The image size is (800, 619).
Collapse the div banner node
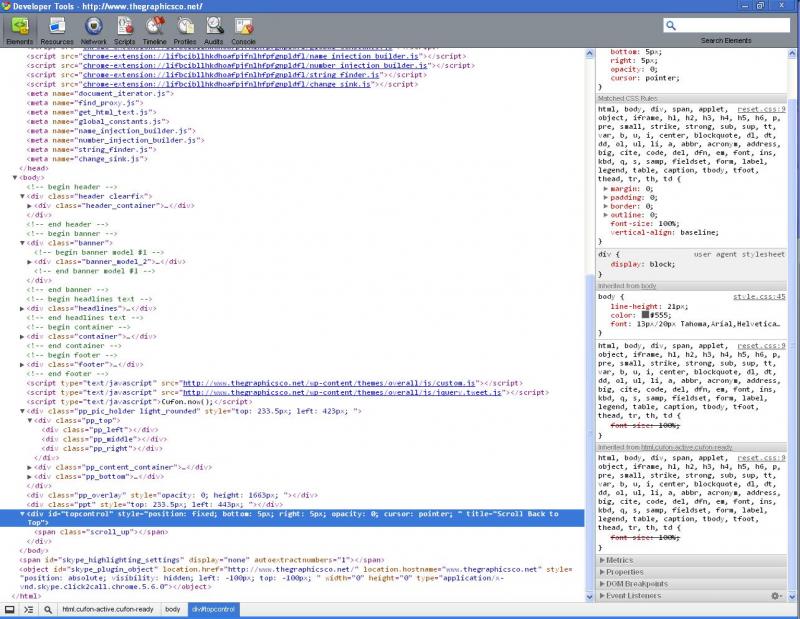point(22,243)
